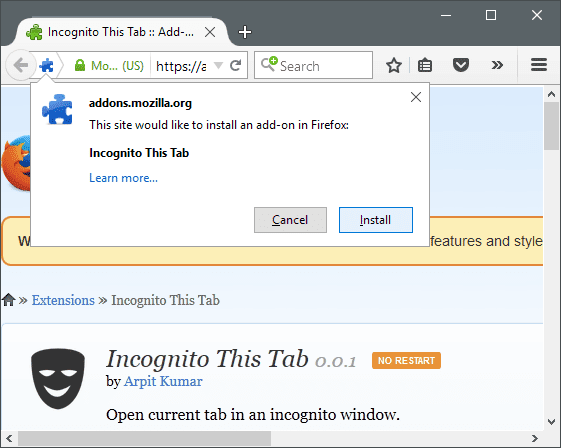The height and width of the screenshot is (448, 561).
Task: Click the green padlock site identity
Action: 80,65
